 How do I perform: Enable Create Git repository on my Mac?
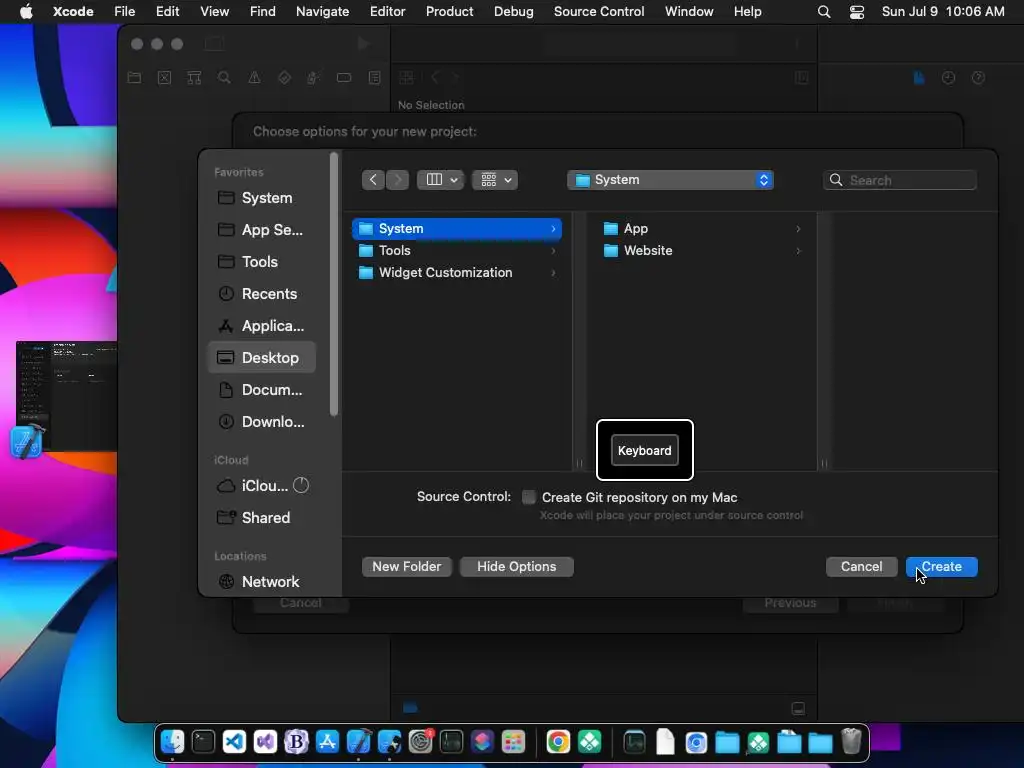pos(528,497)
